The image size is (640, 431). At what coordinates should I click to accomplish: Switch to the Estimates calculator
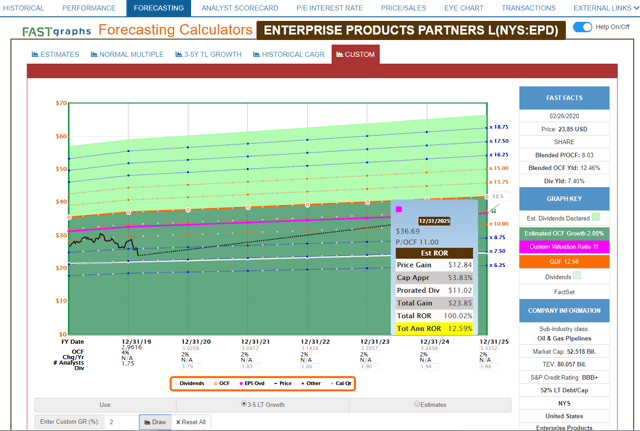[56, 54]
